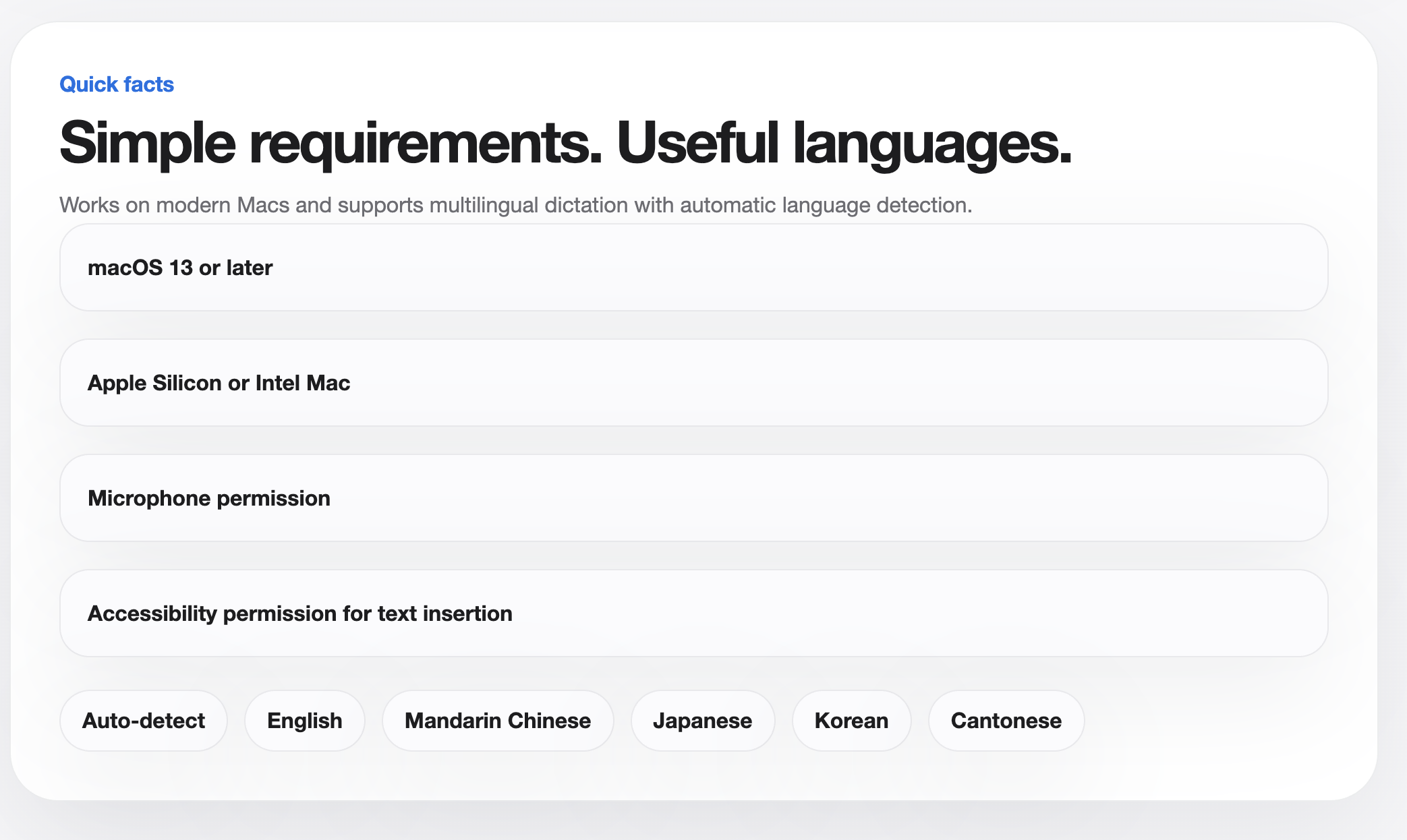Choose the English language chip
The image size is (1407, 840).
305,721
